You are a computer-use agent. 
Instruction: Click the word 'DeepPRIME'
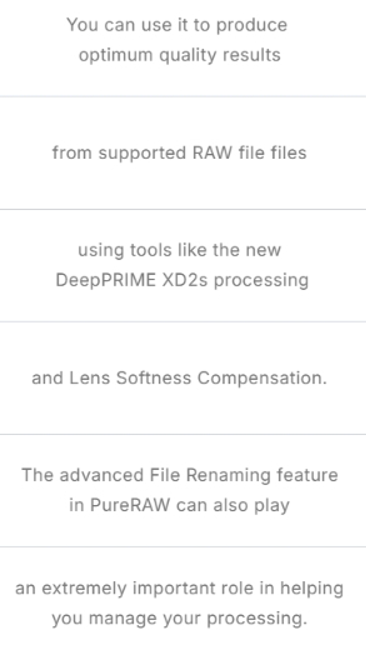coord(106,281)
